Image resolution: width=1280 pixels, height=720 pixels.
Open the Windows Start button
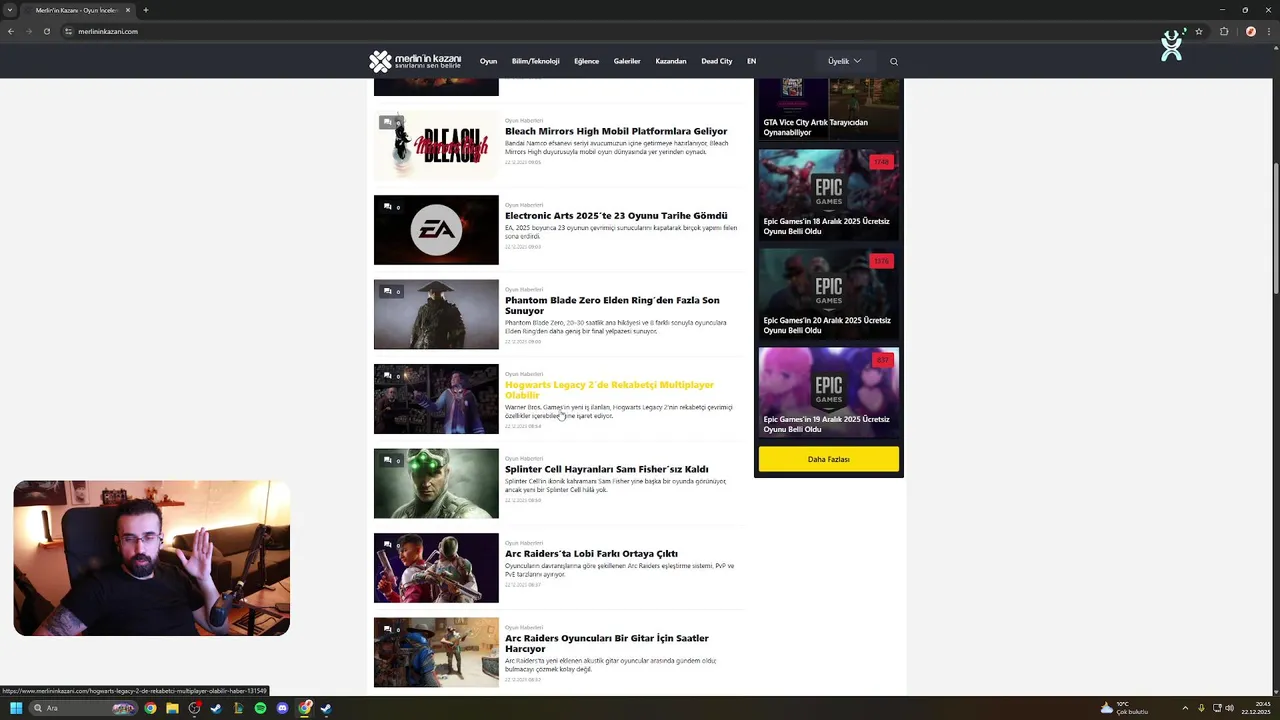pos(16,708)
